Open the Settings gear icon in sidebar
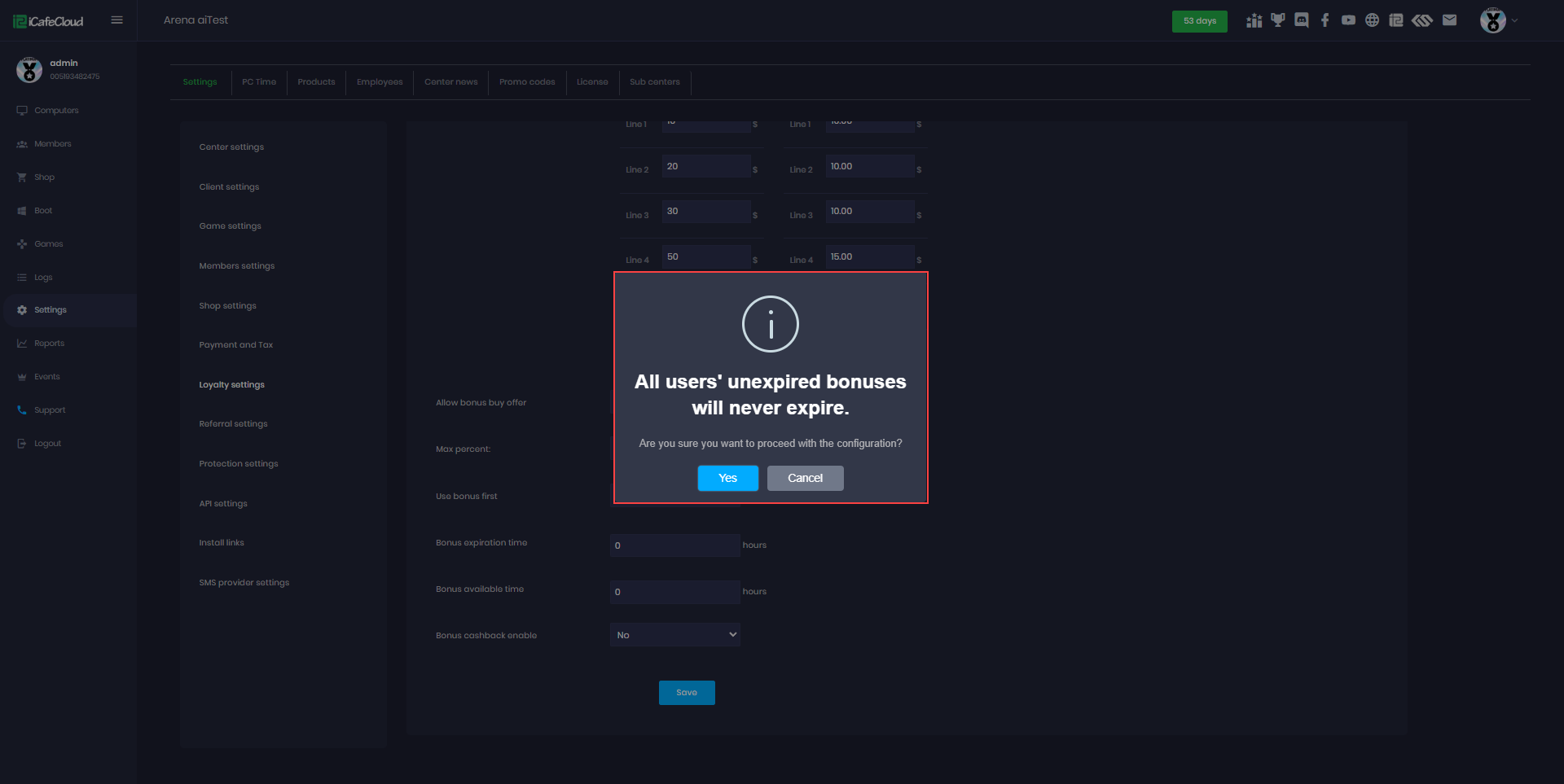 click(x=22, y=310)
